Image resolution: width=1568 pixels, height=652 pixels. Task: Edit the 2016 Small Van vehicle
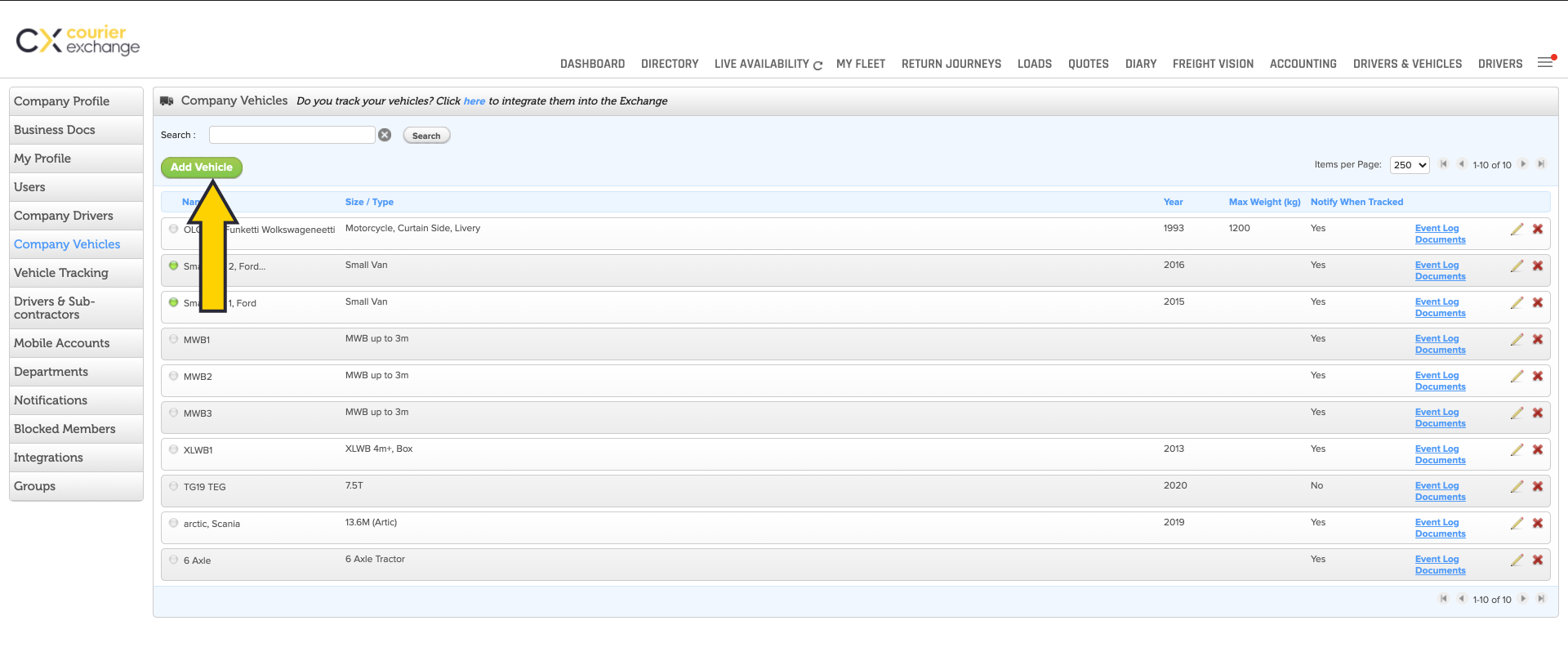tap(1517, 266)
